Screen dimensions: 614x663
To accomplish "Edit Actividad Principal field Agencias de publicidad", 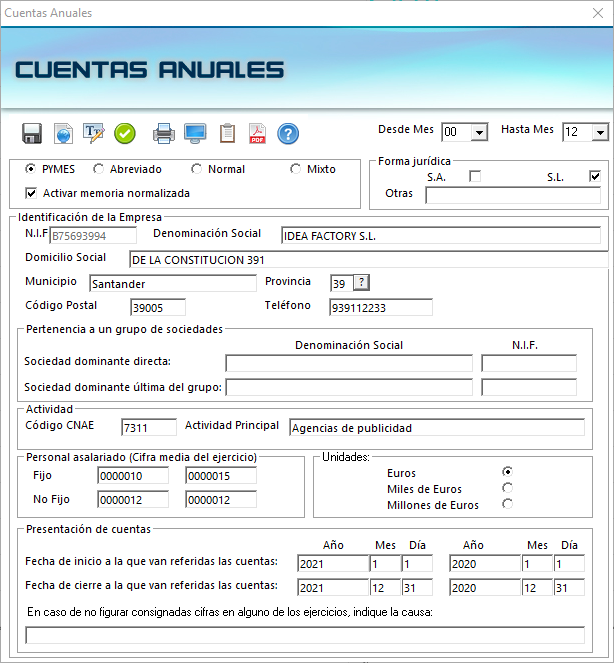I will click(x=437, y=427).
